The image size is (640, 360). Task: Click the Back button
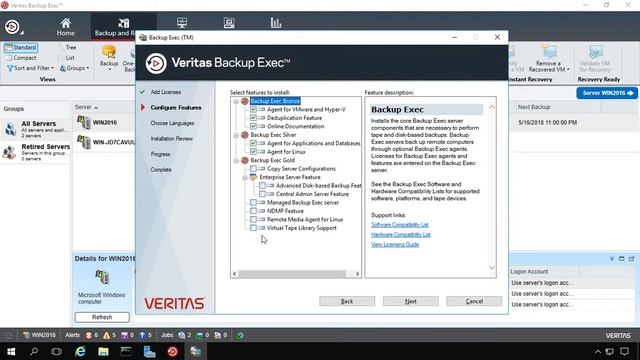coord(347,301)
